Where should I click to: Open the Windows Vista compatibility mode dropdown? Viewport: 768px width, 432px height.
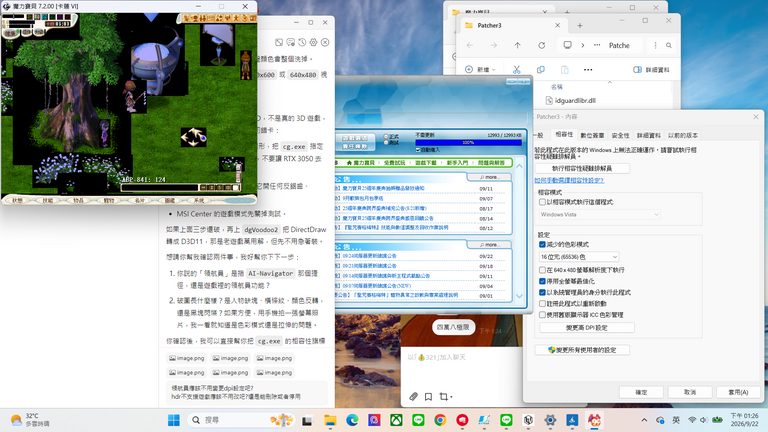pos(600,215)
